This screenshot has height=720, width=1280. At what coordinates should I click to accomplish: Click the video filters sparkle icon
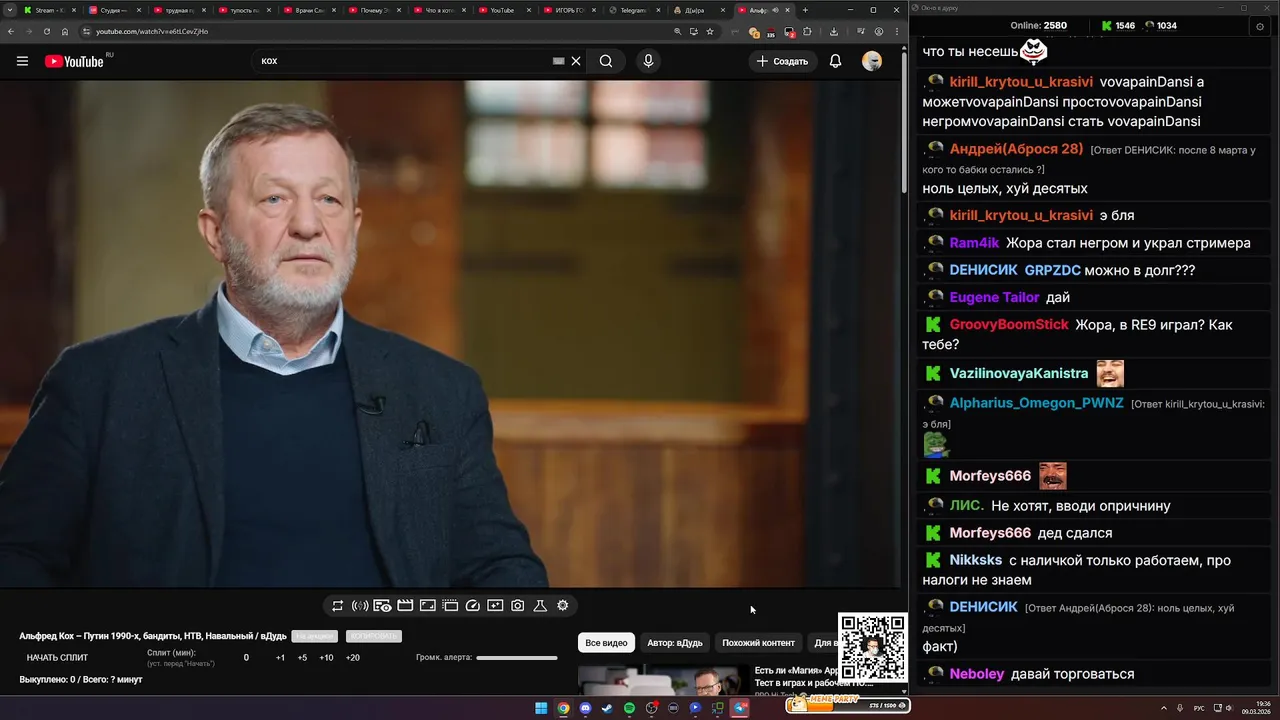tap(495, 605)
